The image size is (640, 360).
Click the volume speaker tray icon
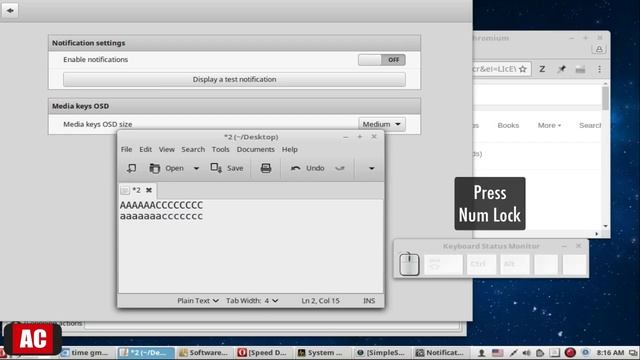coord(527,353)
